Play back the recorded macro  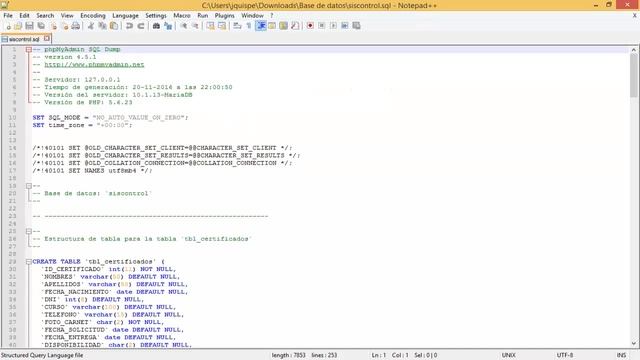tap(333, 26)
